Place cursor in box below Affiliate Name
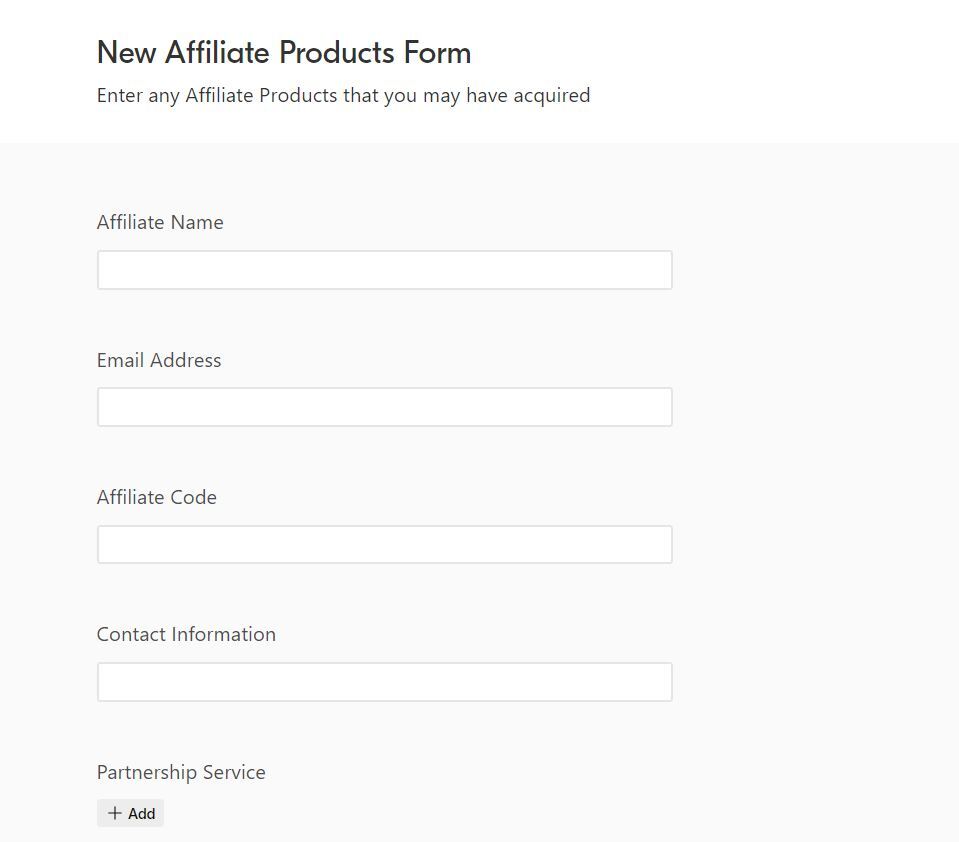Viewport: 959px width, 842px height. click(384, 270)
